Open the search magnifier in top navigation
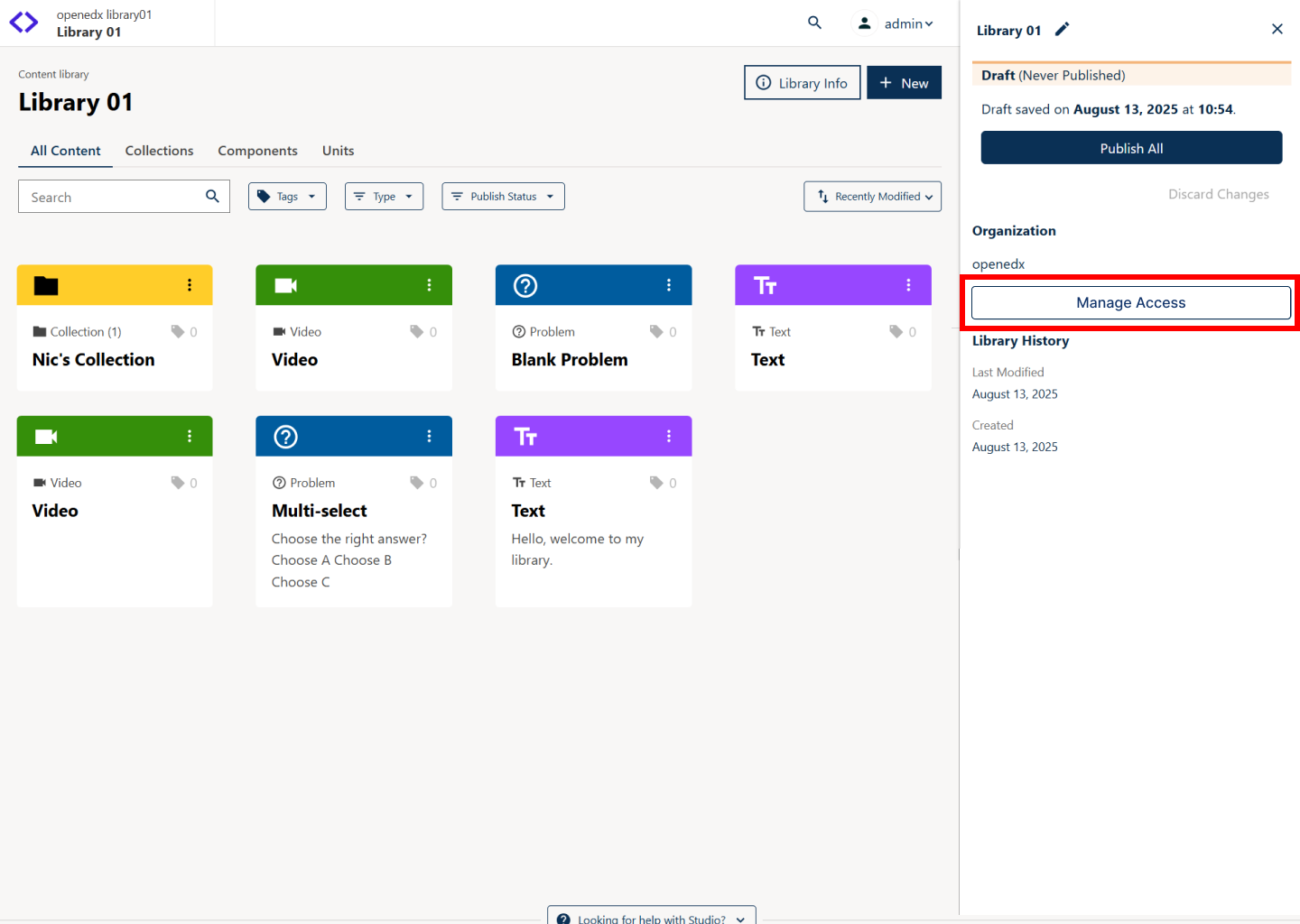 (x=814, y=23)
